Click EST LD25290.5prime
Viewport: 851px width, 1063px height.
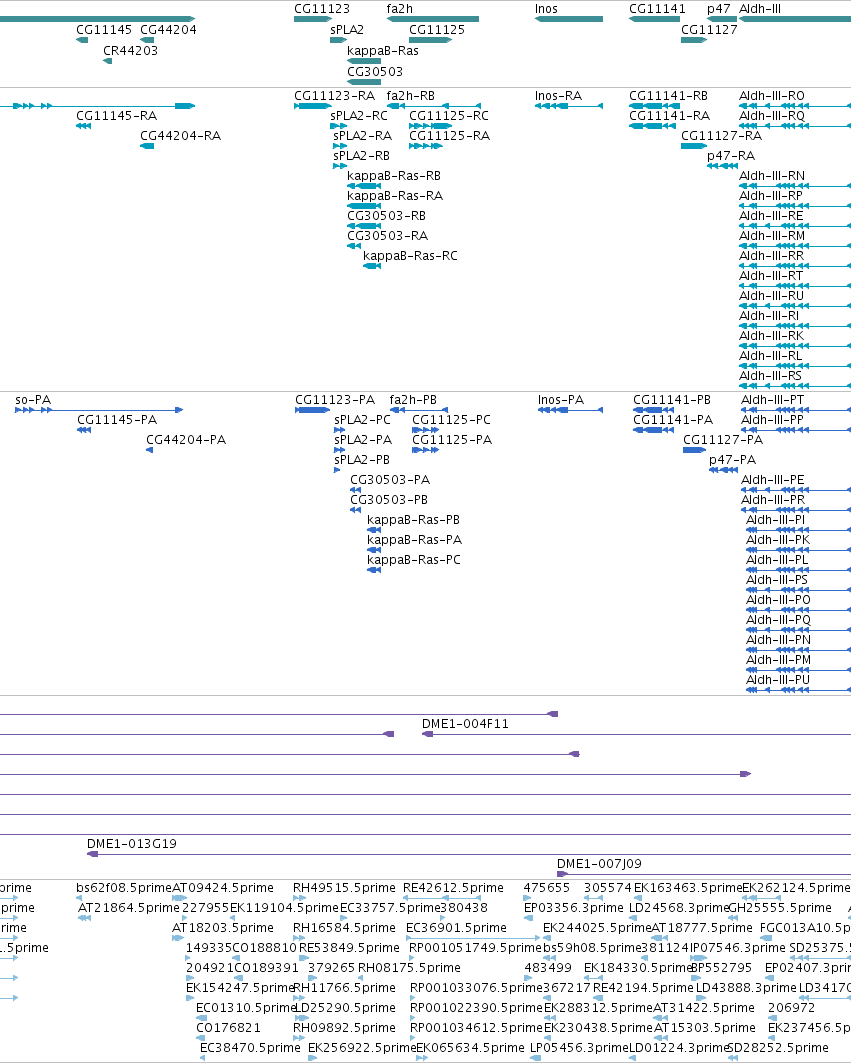(x=344, y=1008)
